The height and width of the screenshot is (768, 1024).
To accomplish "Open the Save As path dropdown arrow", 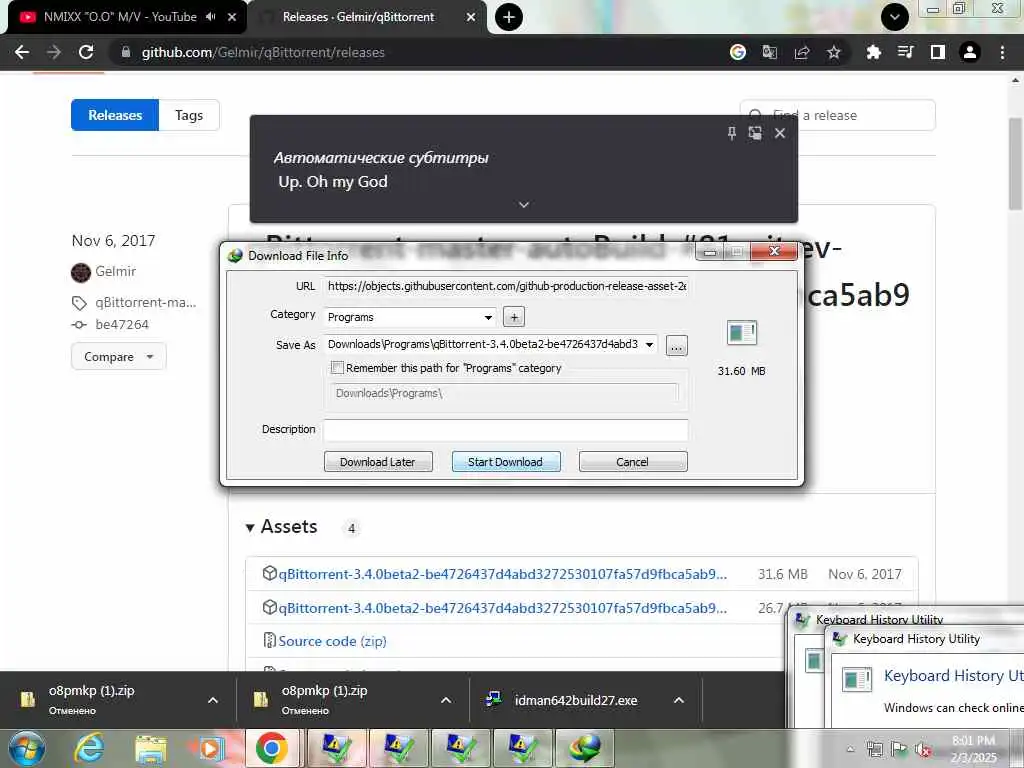I will click(x=649, y=345).
